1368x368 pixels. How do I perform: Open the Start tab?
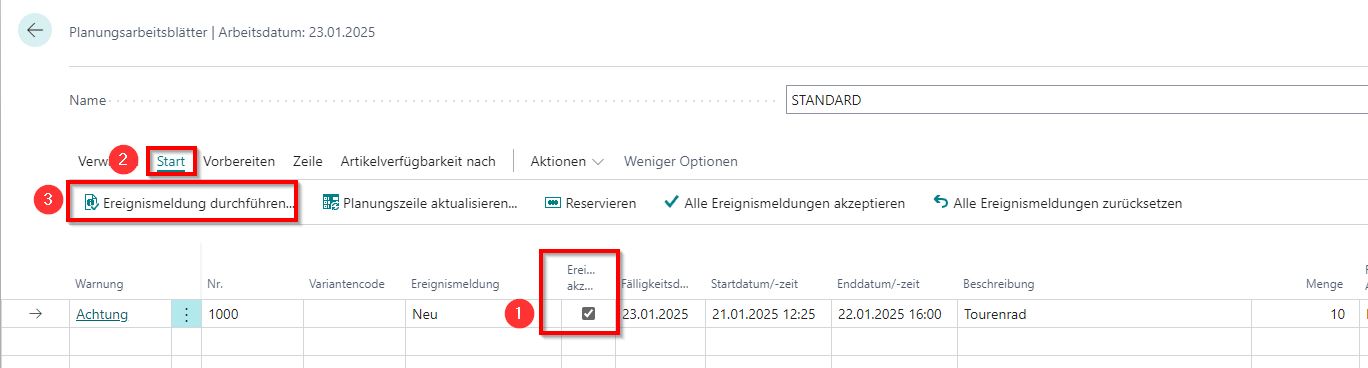click(171, 161)
